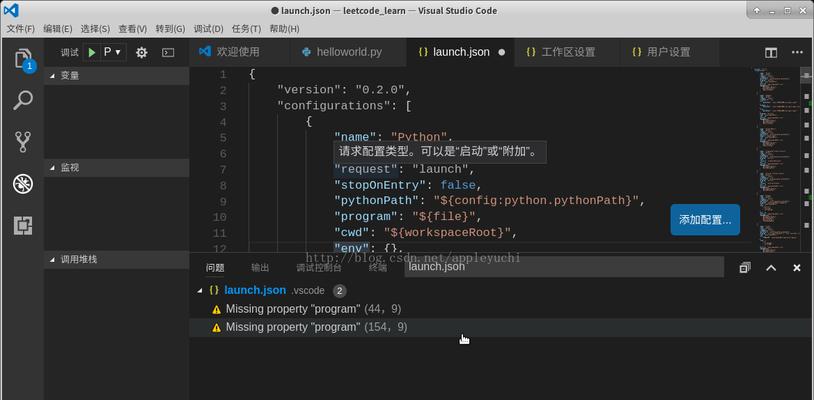Click the unsaved dot on launch.json tab
The height and width of the screenshot is (400, 814).
point(501,52)
